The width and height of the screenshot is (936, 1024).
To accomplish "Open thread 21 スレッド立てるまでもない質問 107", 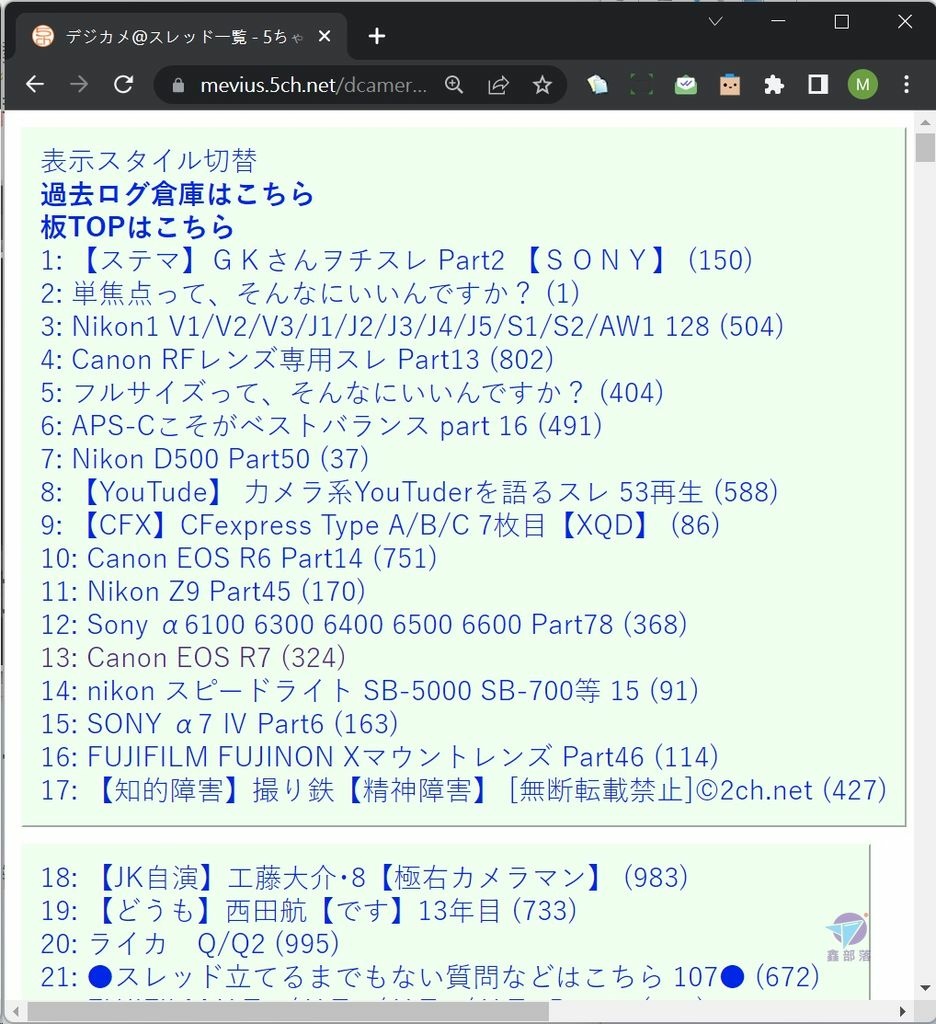I will pyautogui.click(x=430, y=977).
